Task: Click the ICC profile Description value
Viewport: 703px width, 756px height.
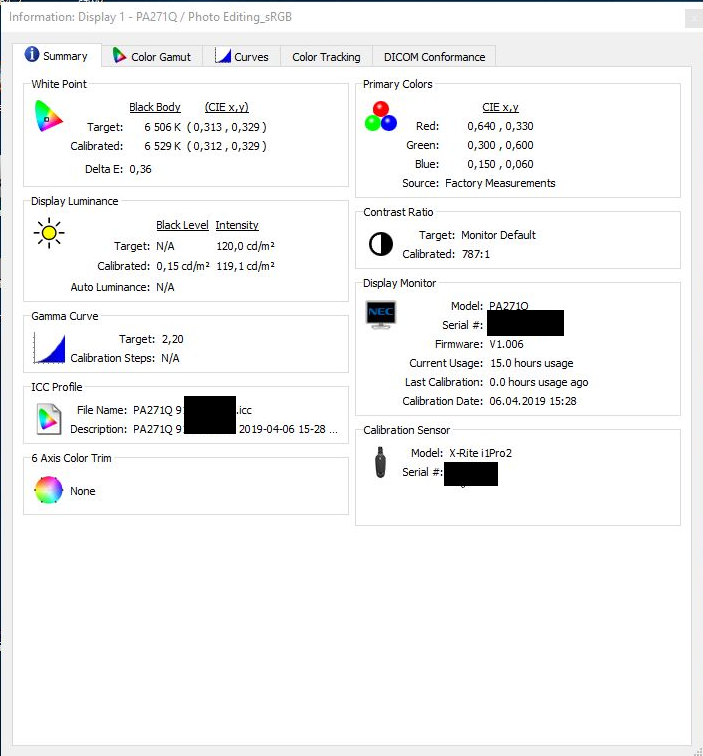Action: click(235, 429)
